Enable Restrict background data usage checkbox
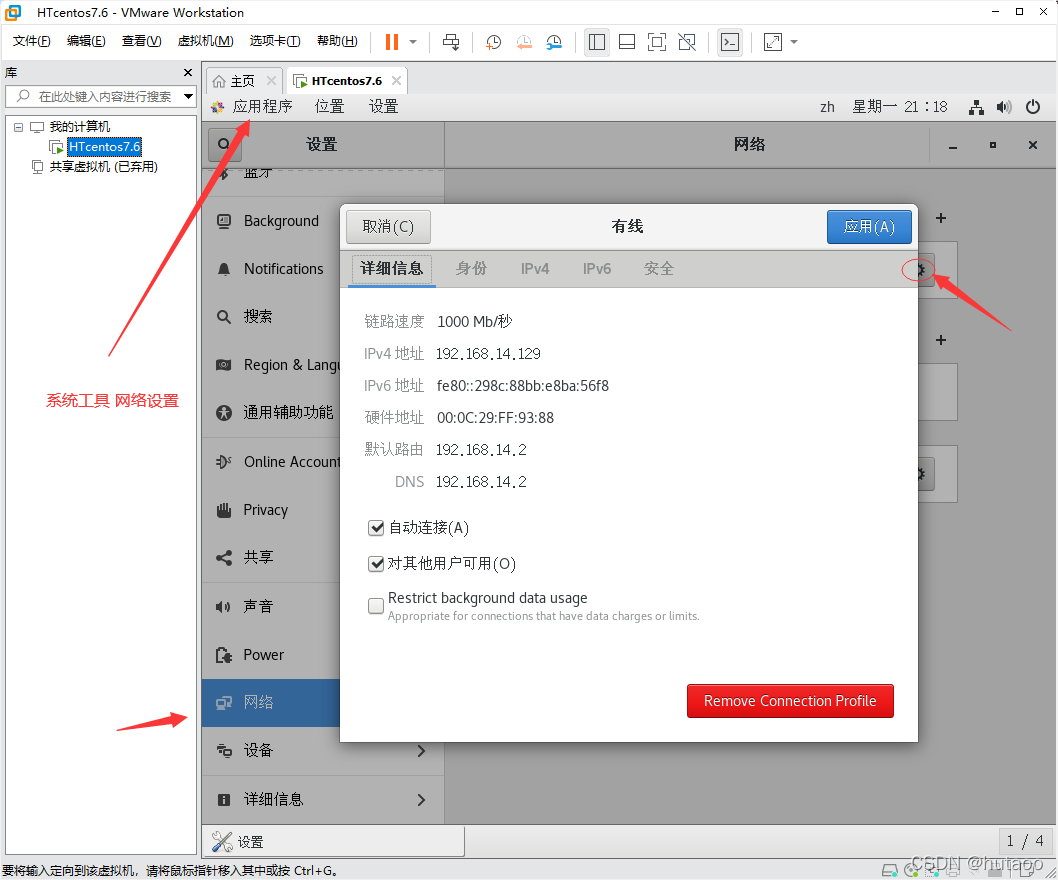The width and height of the screenshot is (1058, 880). tap(376, 606)
